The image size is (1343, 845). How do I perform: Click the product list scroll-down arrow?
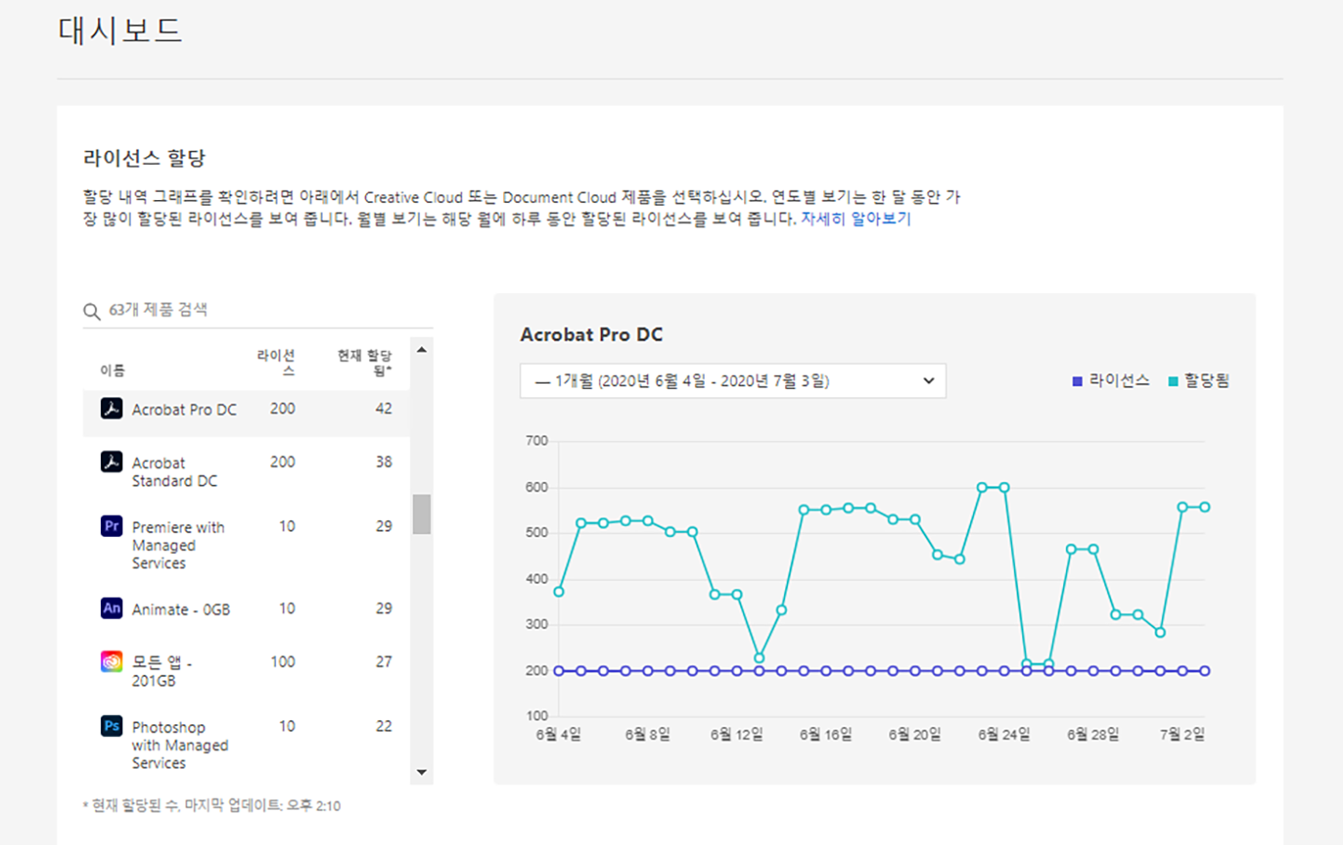(x=421, y=772)
